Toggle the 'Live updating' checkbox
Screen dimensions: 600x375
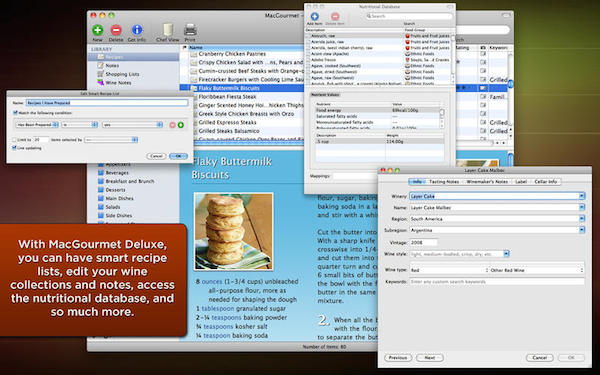coord(14,148)
